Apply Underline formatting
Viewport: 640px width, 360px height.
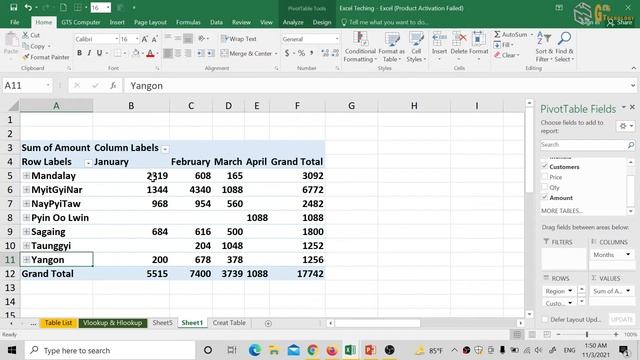click(x=99, y=53)
